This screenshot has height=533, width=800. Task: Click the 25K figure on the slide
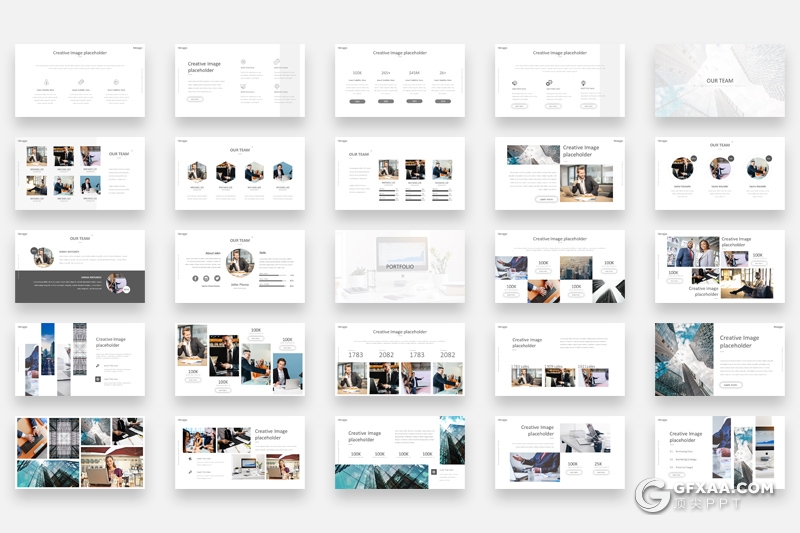(598, 463)
